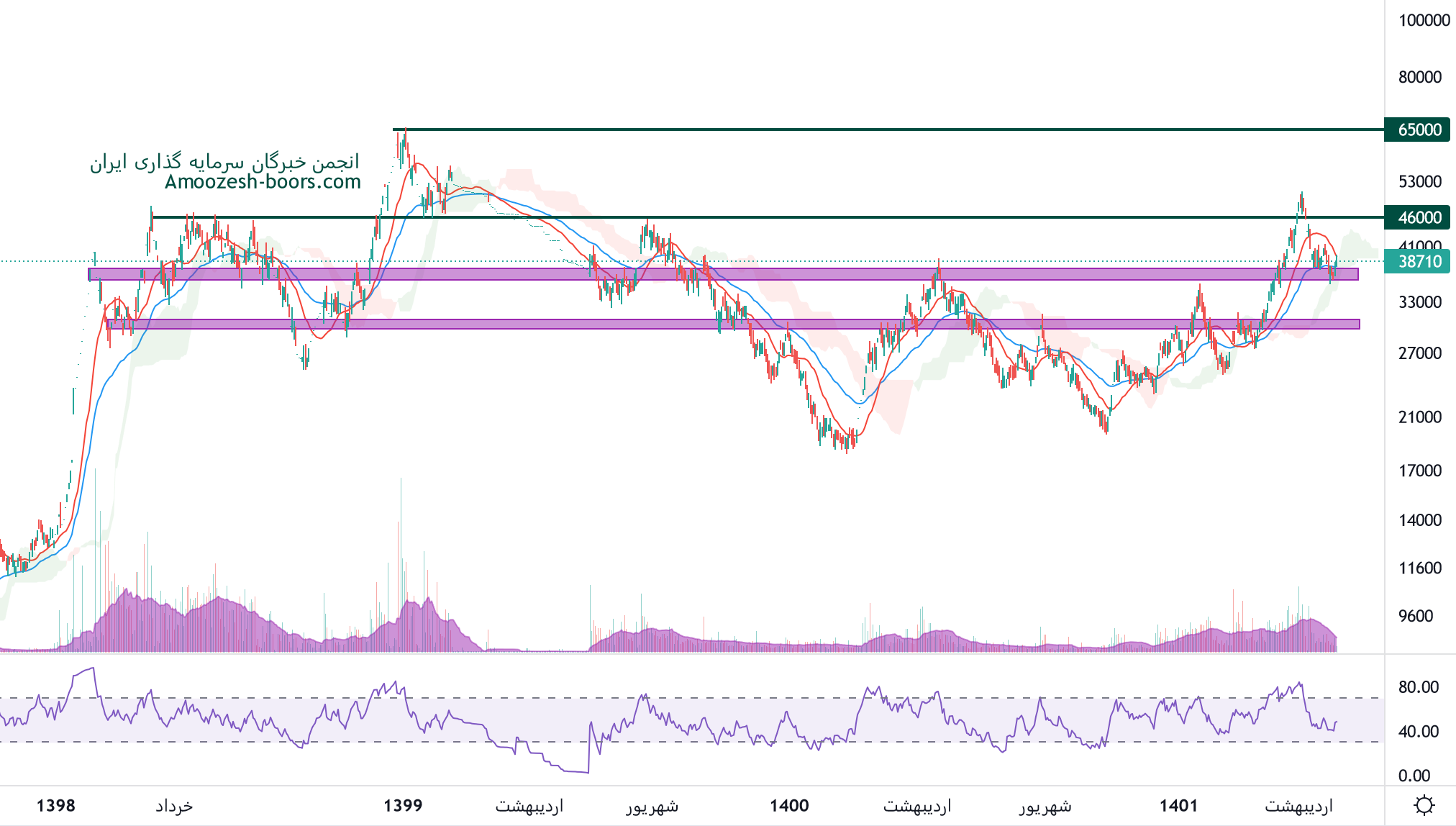The image size is (1456, 826).
Task: Click the 46000 price level label
Action: [1419, 217]
